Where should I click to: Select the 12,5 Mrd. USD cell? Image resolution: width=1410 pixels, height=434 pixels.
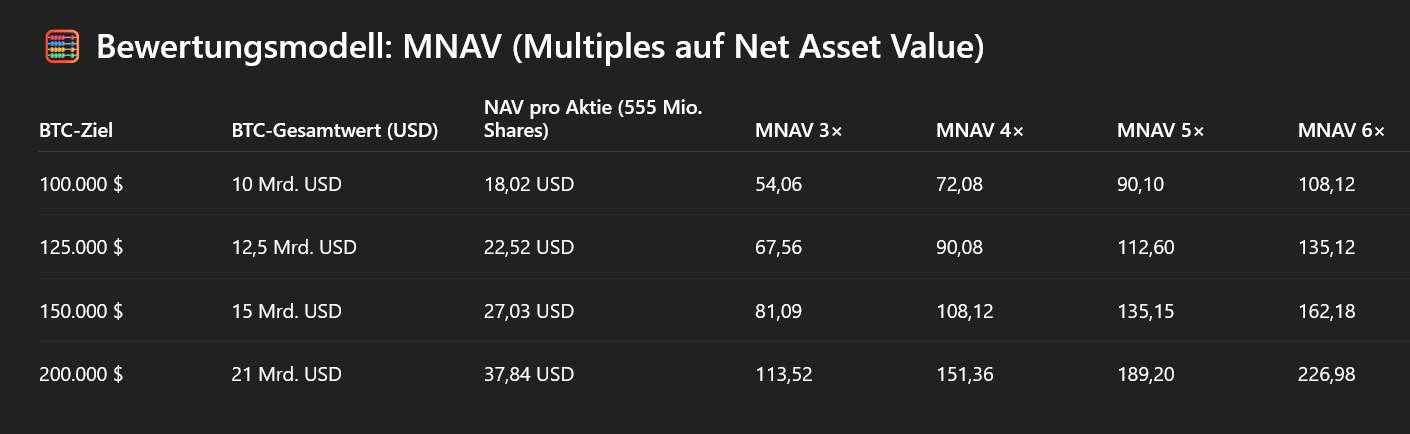(x=294, y=247)
